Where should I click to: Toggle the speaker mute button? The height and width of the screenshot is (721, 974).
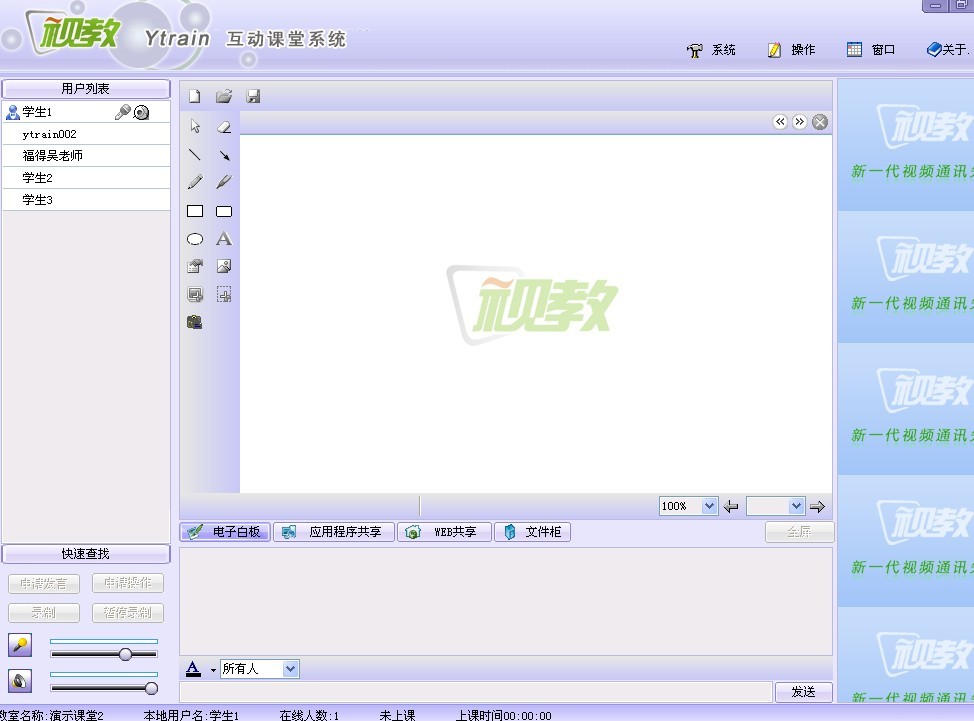(20, 681)
